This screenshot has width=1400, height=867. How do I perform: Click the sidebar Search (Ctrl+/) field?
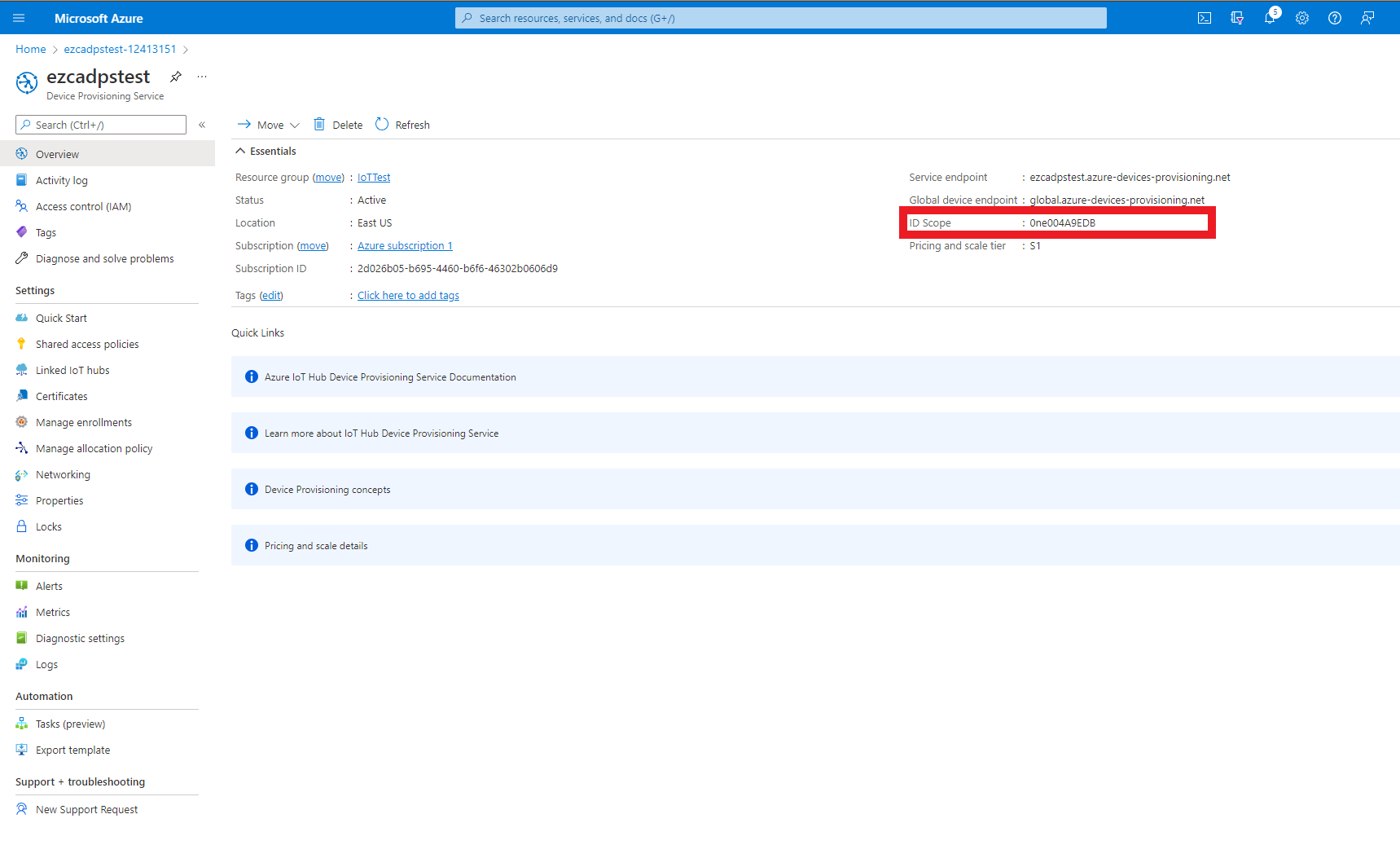coord(101,125)
